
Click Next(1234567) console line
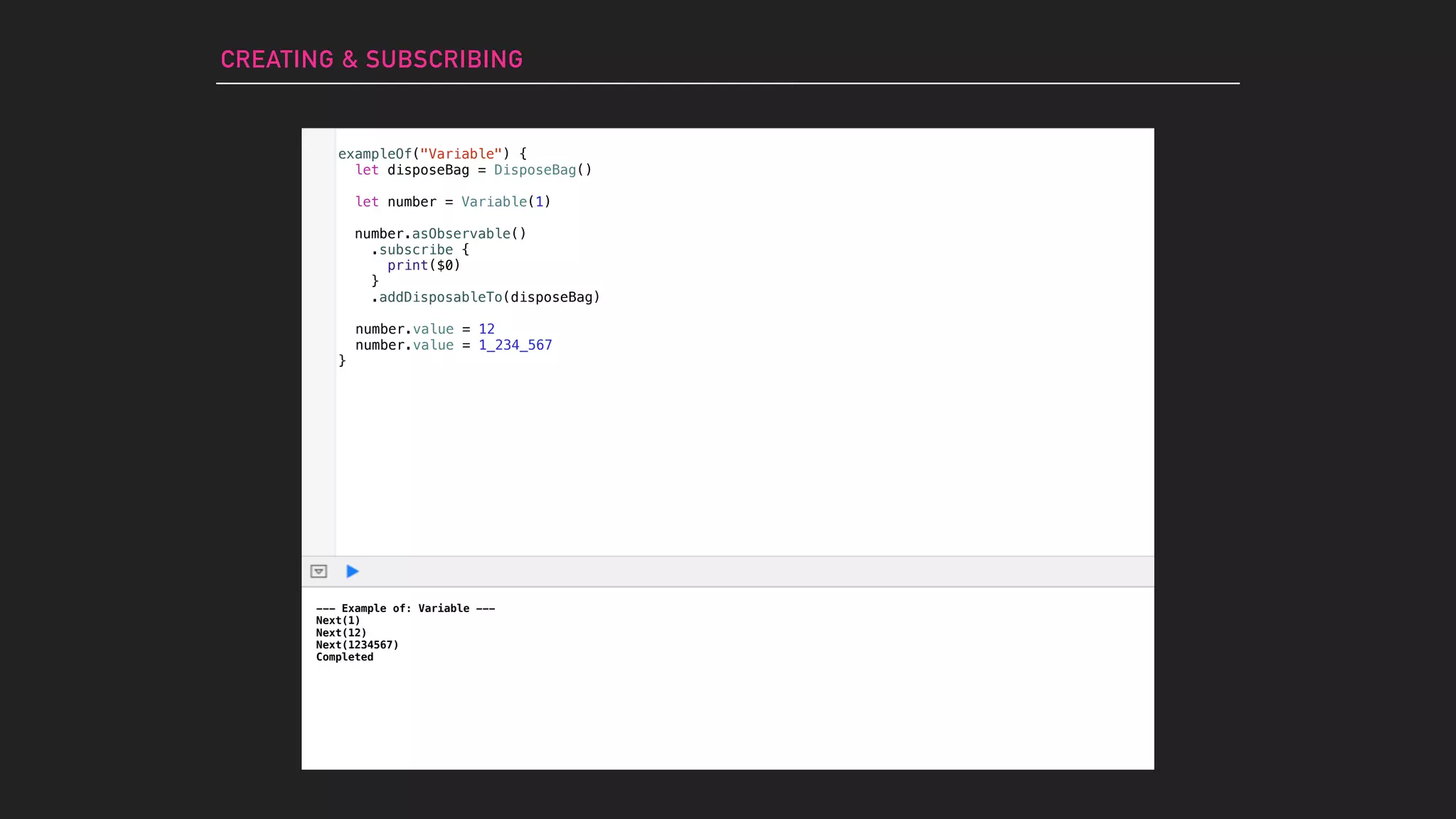(x=357, y=645)
